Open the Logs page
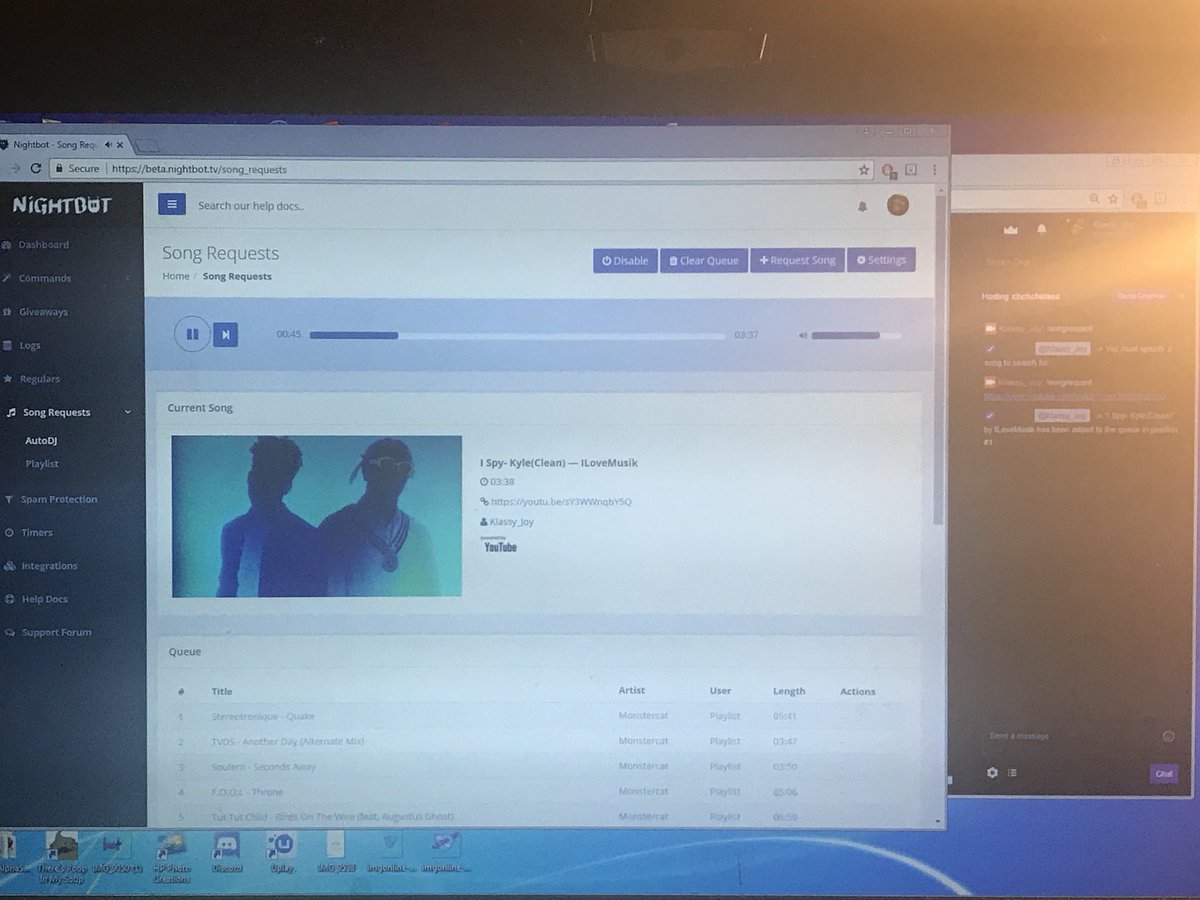This screenshot has height=900, width=1200. point(22,345)
